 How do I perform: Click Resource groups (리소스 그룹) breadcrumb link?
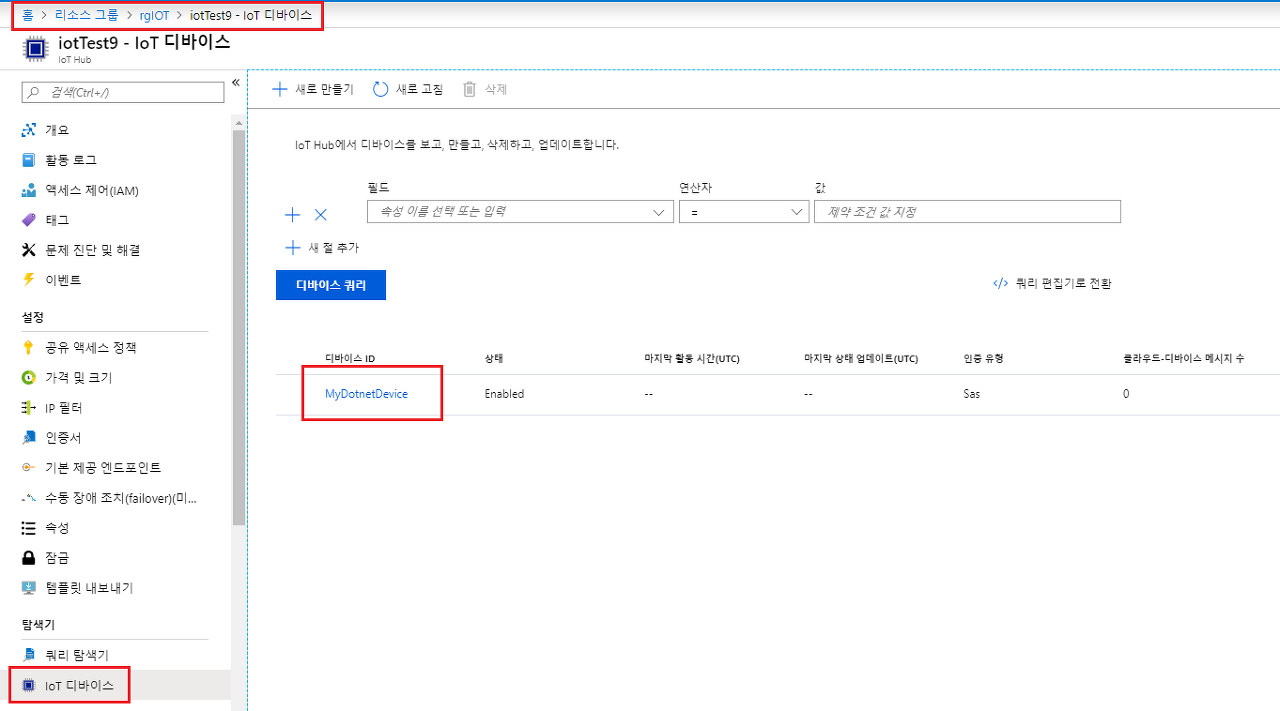pos(87,15)
